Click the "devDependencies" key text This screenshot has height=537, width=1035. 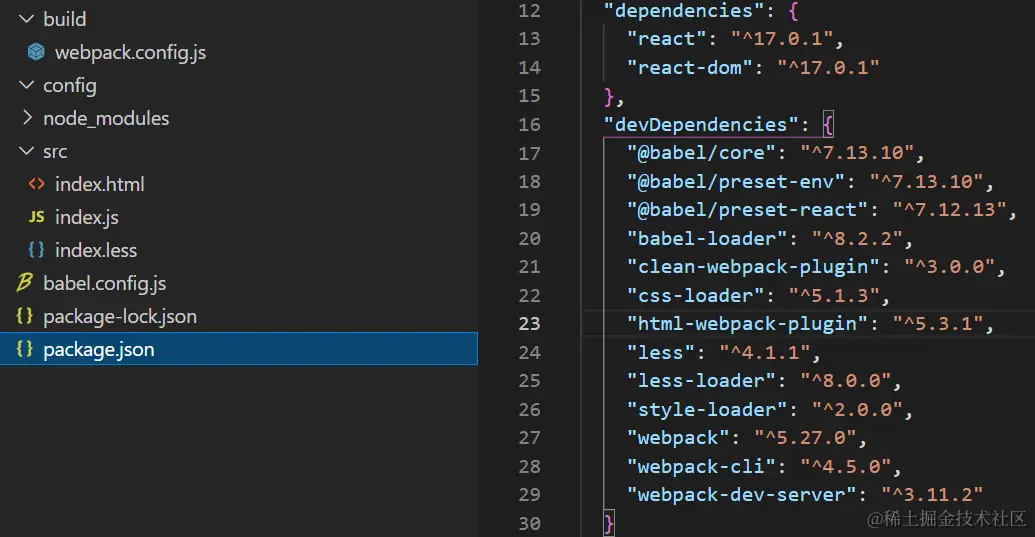click(x=702, y=125)
